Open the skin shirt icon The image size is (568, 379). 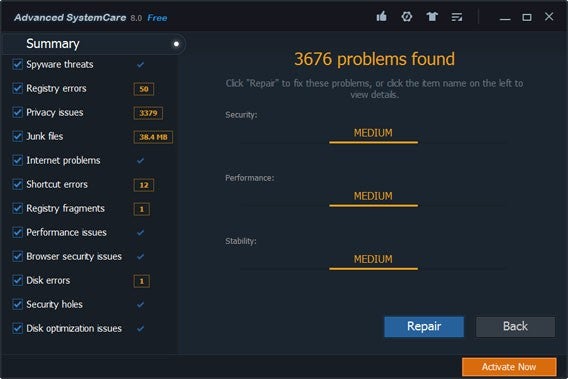click(x=432, y=17)
